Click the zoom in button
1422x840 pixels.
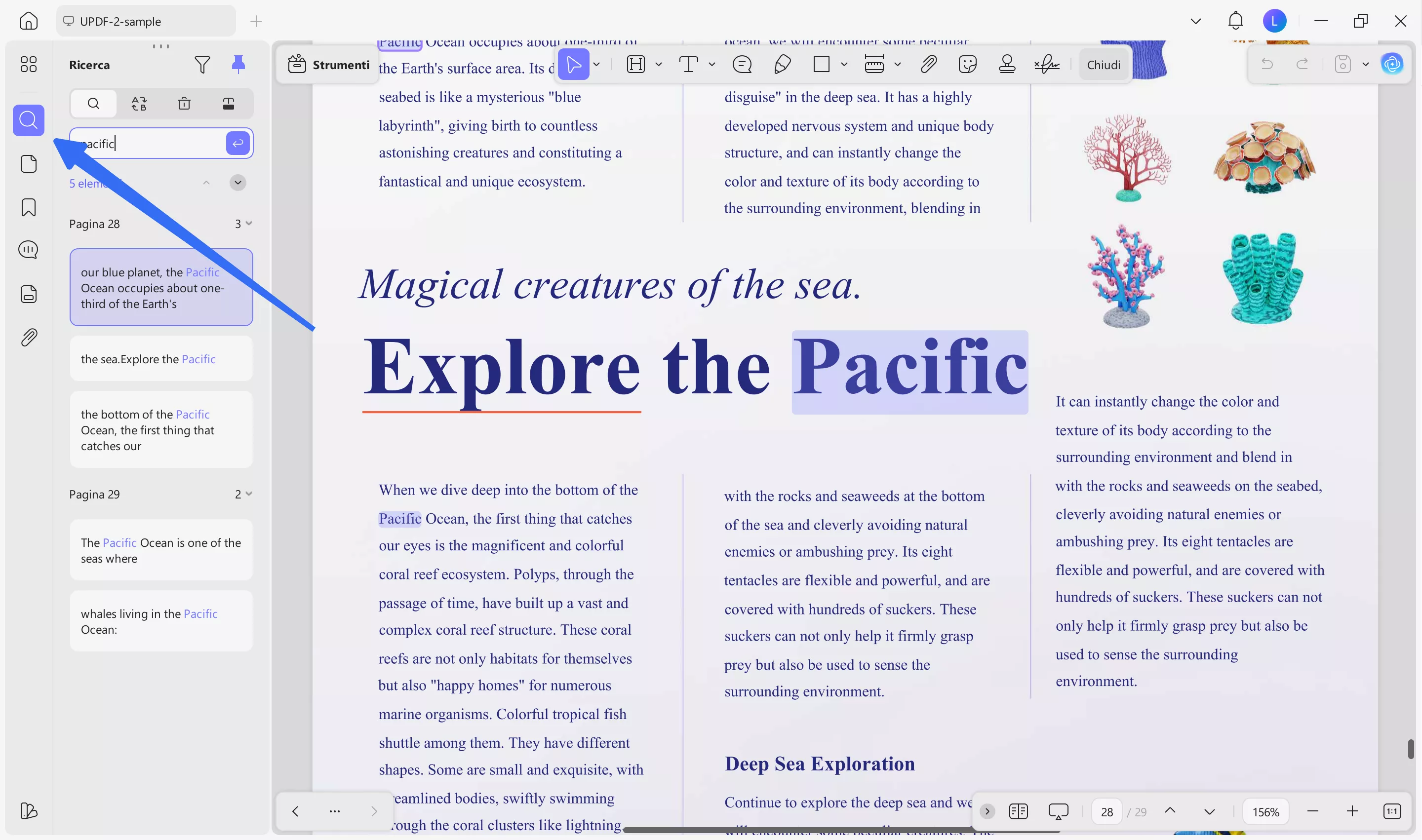tap(1353, 811)
